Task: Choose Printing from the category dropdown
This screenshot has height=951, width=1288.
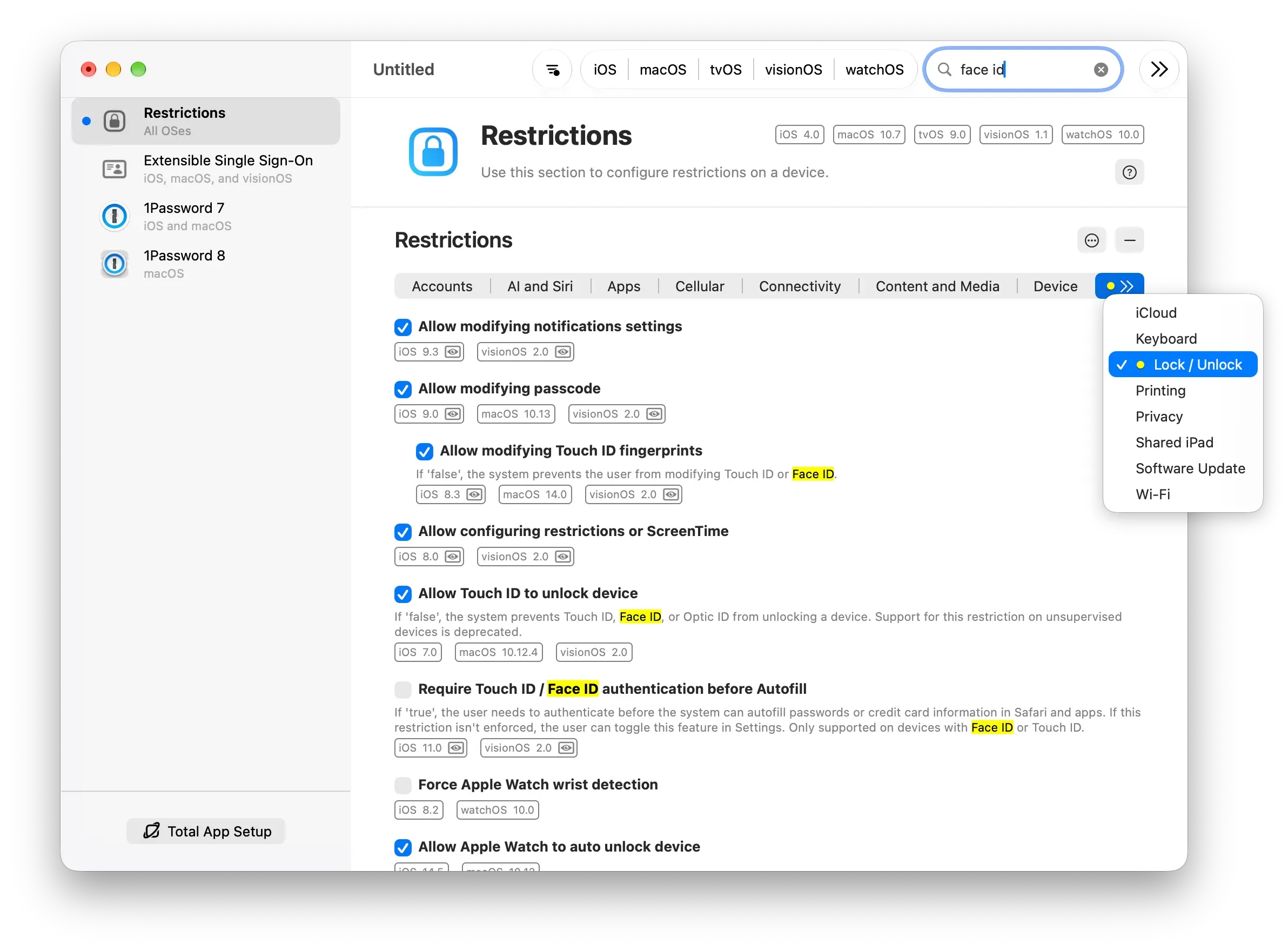Action: (1182, 391)
